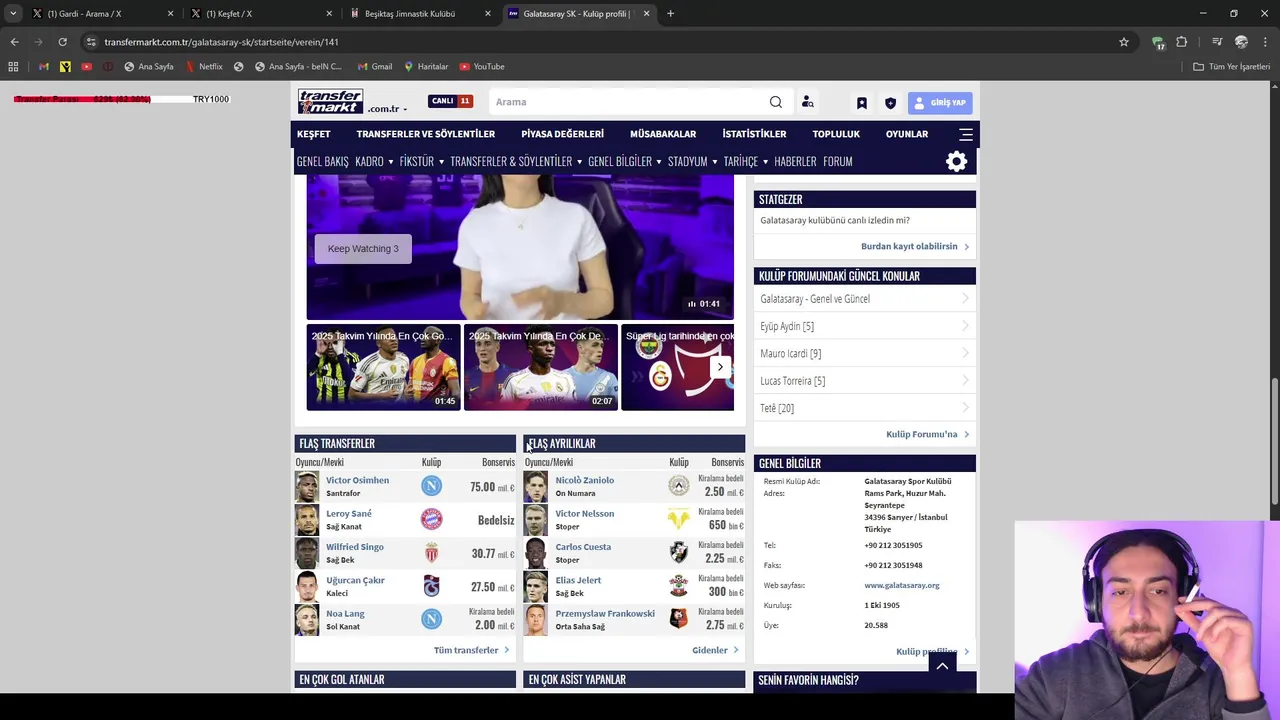Open the bookmark watchlist icon
The height and width of the screenshot is (720, 1280).
pyautogui.click(x=862, y=103)
